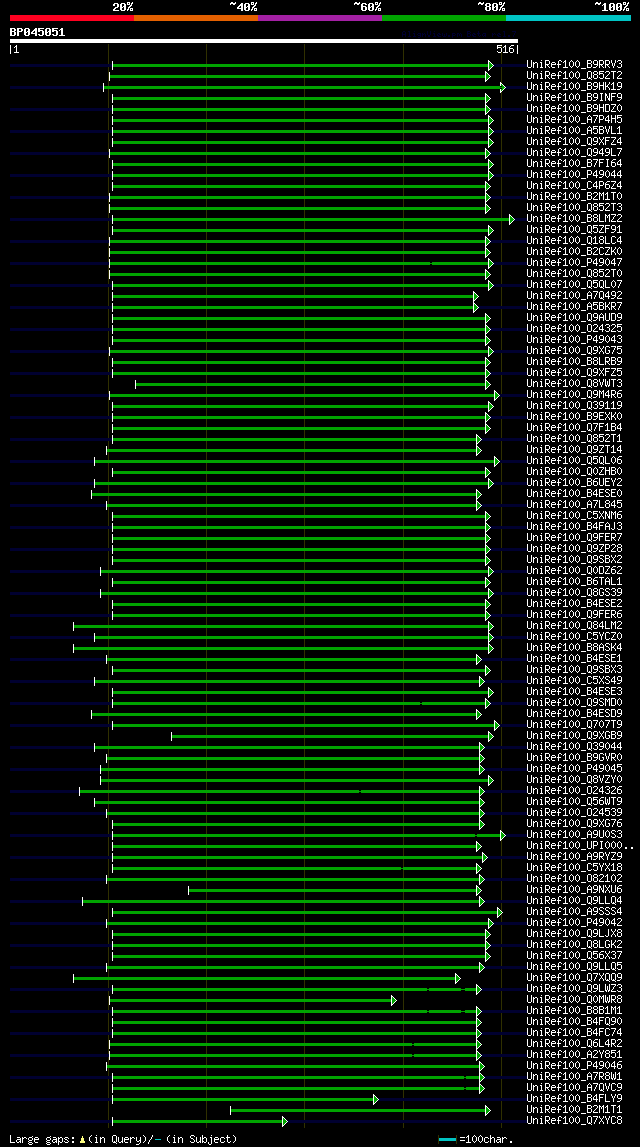The width and height of the screenshot is (640, 1147).
Task: Click the green ~80% identity legend segment
Action: click(x=444, y=18)
